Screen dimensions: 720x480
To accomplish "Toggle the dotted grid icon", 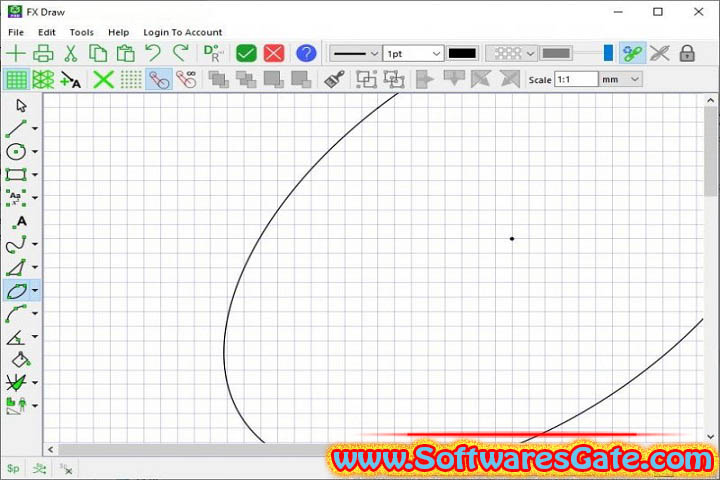I will tap(131, 79).
